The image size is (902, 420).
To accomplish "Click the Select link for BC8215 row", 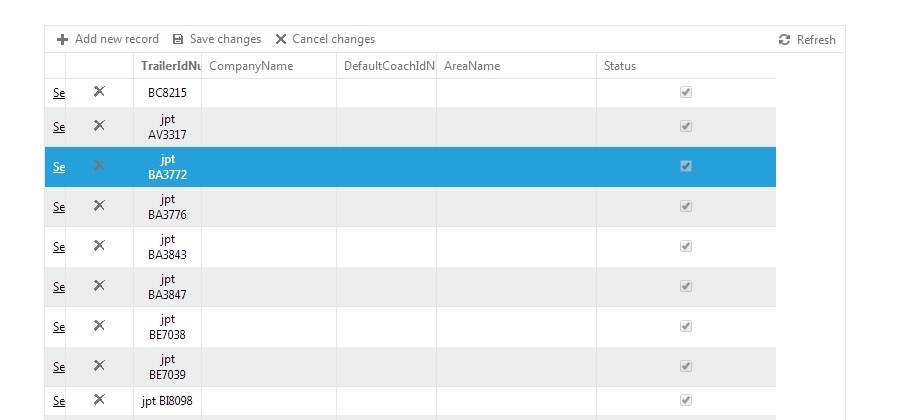I will coord(58,93).
